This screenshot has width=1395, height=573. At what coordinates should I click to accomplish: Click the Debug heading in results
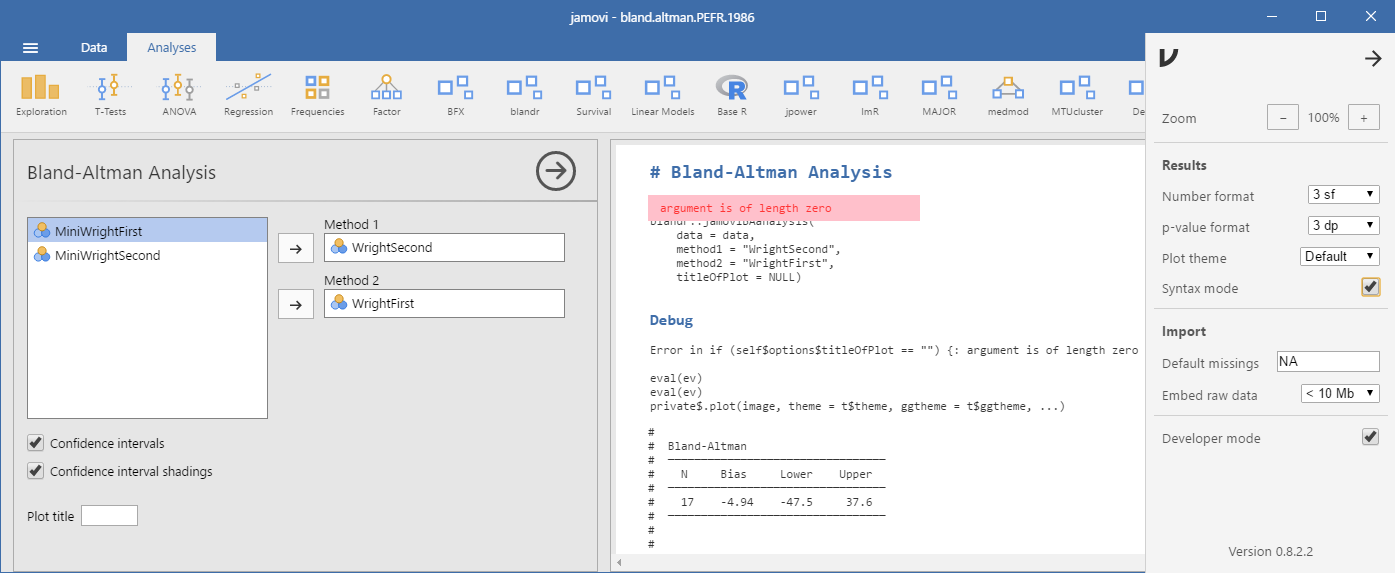coord(671,320)
